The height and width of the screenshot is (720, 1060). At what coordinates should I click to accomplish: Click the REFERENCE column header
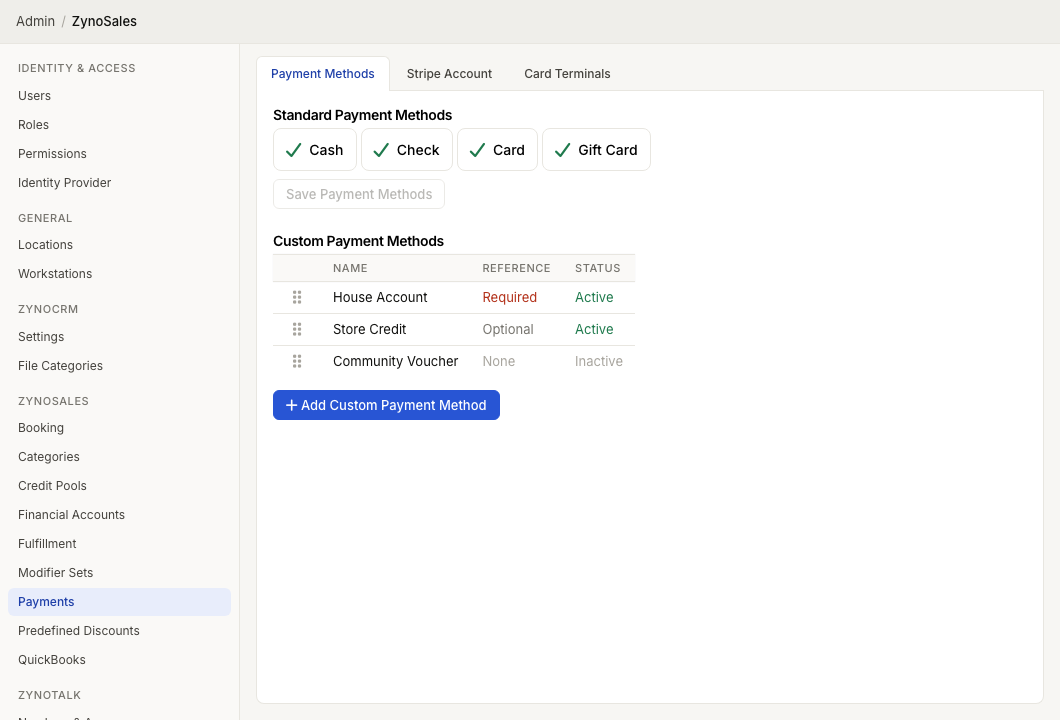[516, 268]
